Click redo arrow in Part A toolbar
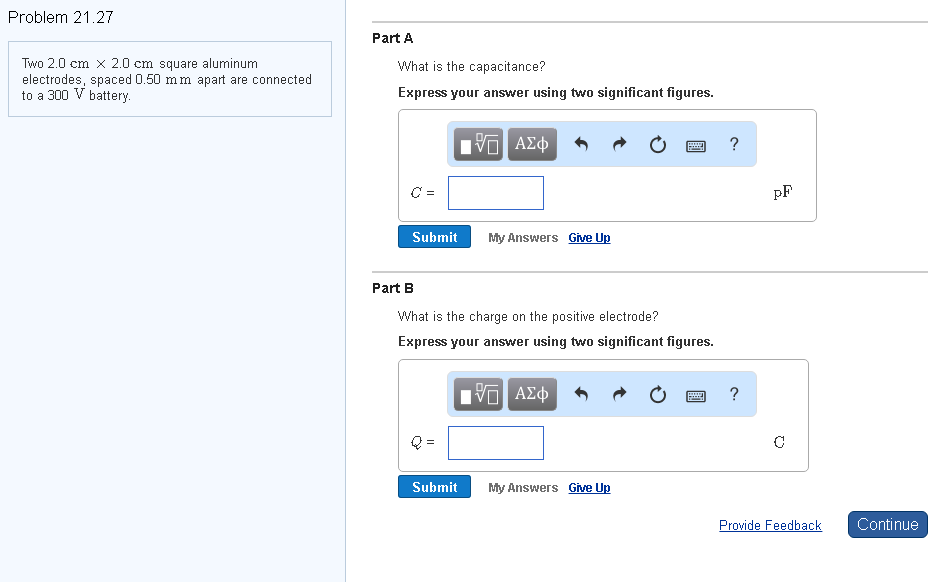Image resolution: width=946 pixels, height=582 pixels. (x=619, y=145)
